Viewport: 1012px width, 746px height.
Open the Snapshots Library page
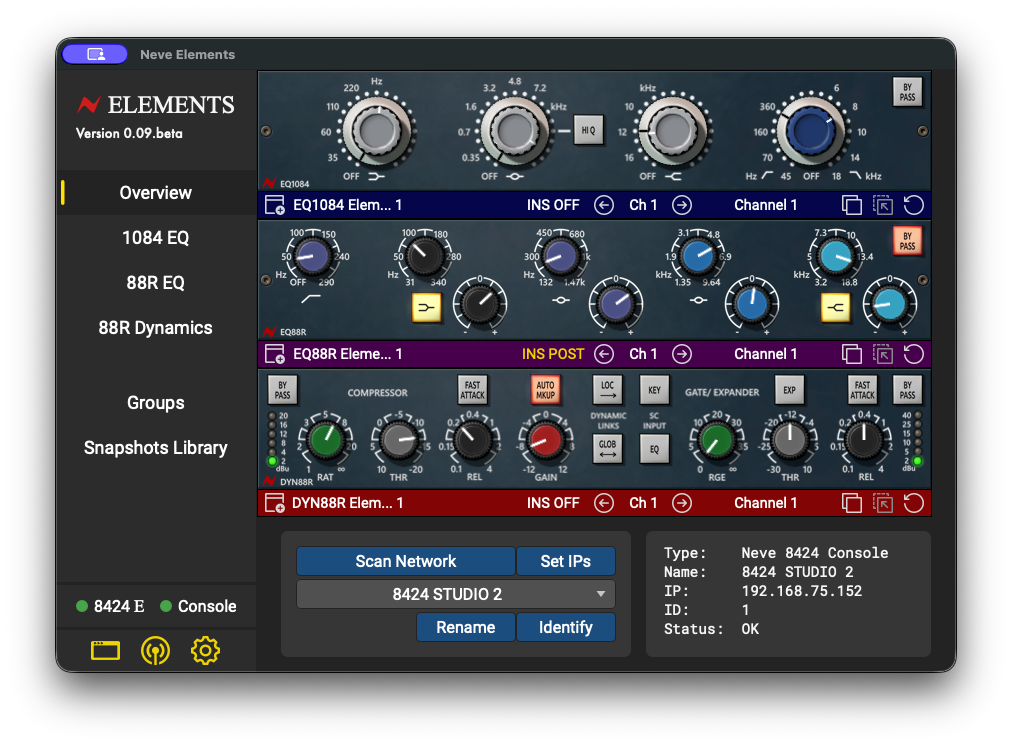pos(155,448)
